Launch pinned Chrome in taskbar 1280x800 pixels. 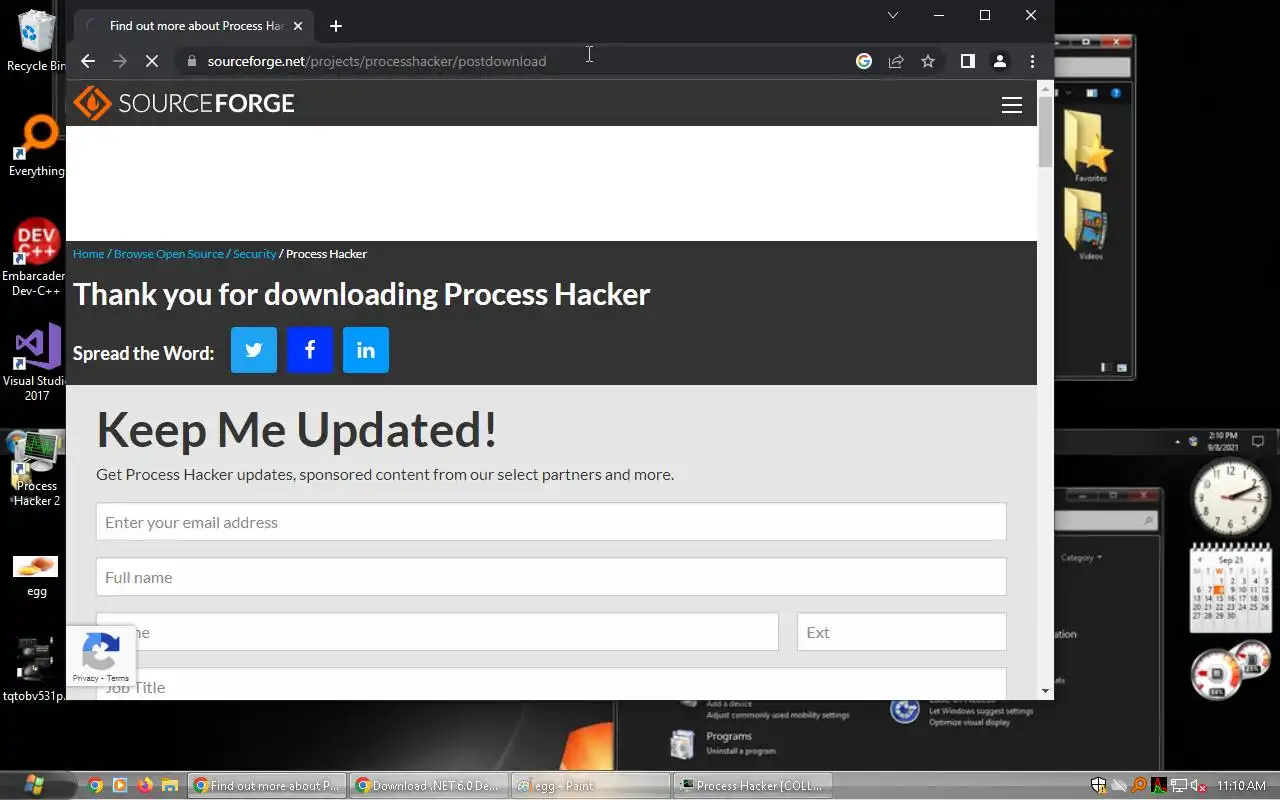tap(95, 786)
